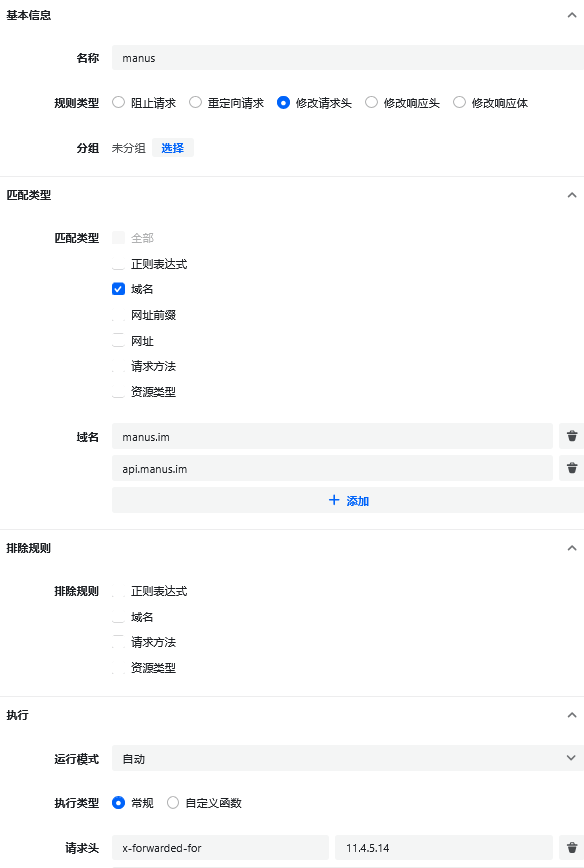Click the 名称 input field containing manus

(348, 58)
